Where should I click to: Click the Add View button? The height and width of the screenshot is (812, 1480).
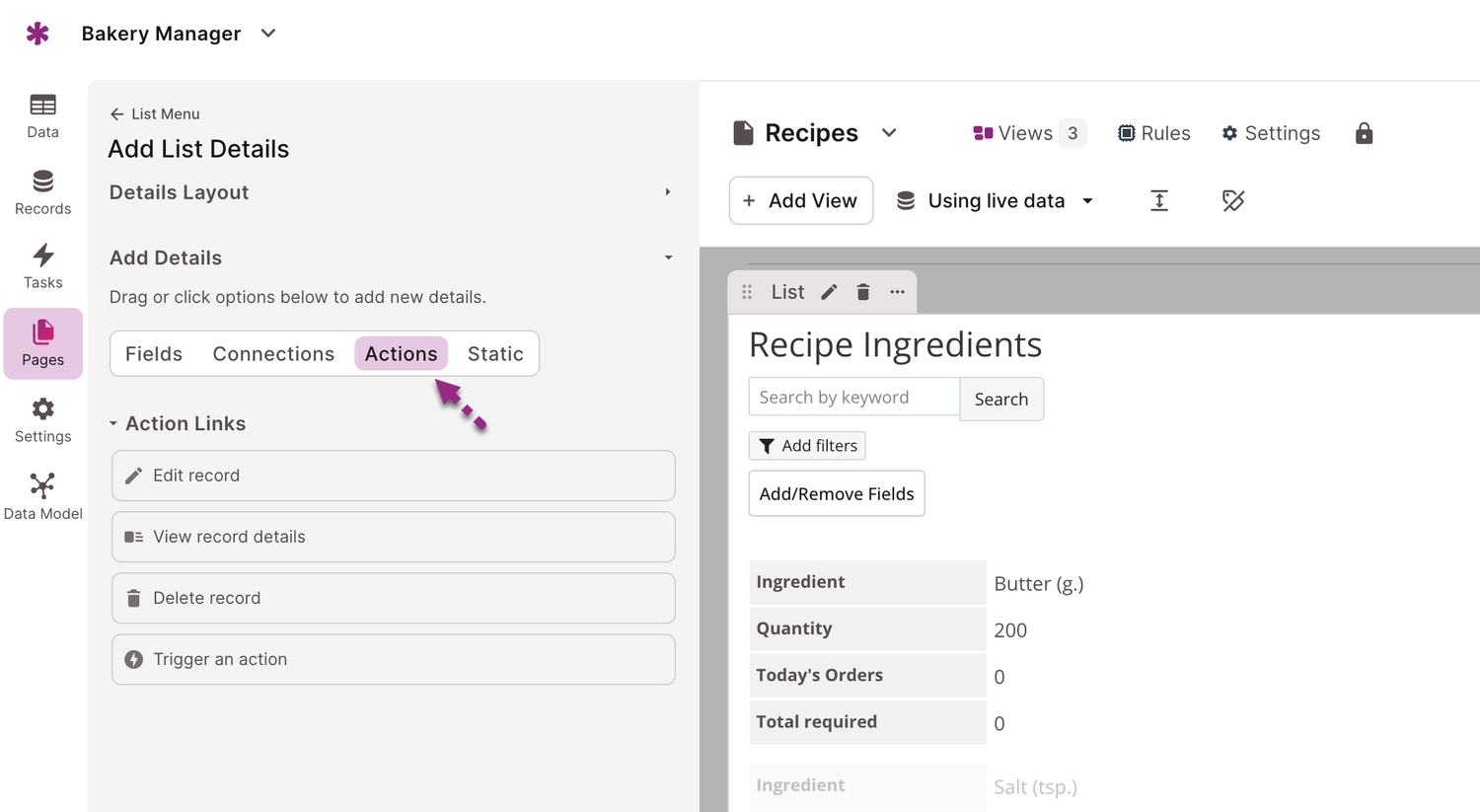pos(800,201)
